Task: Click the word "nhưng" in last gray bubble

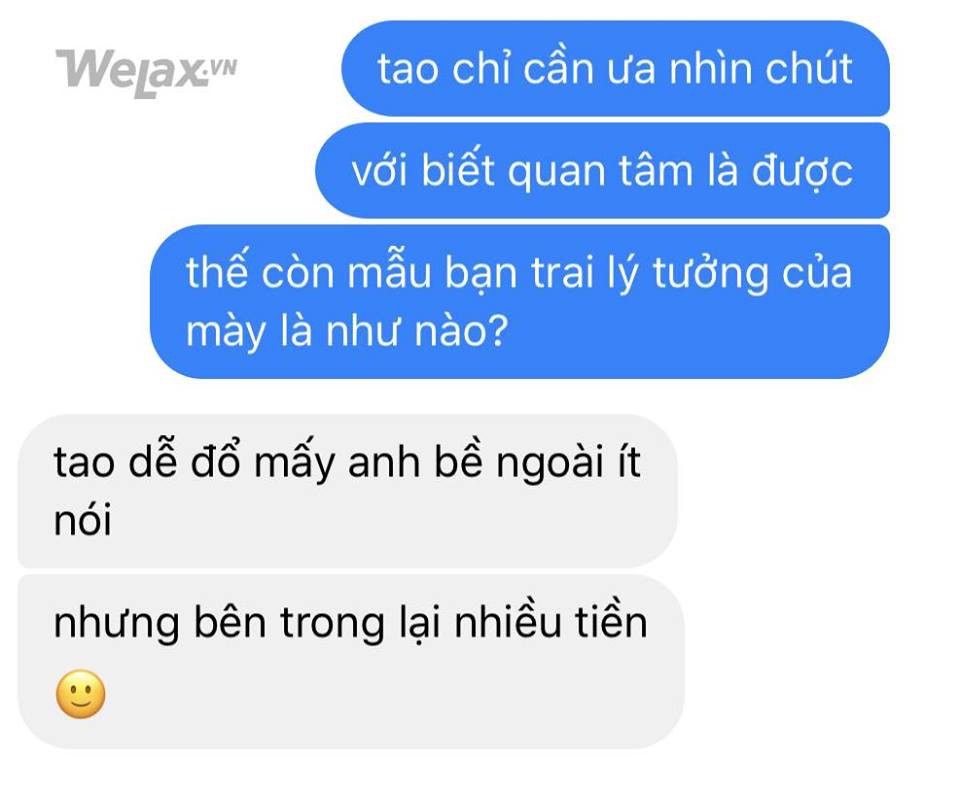Action: 116,624
